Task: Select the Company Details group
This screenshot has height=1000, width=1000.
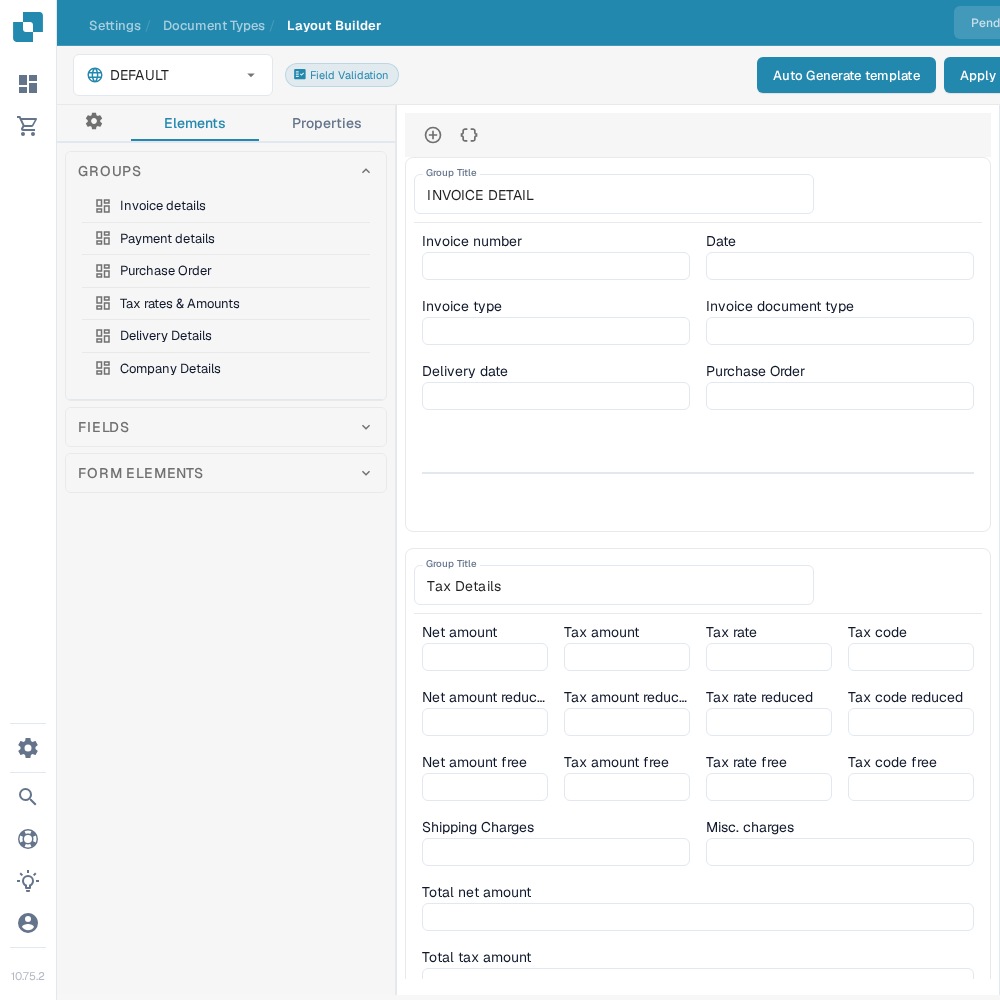Action: tap(226, 369)
